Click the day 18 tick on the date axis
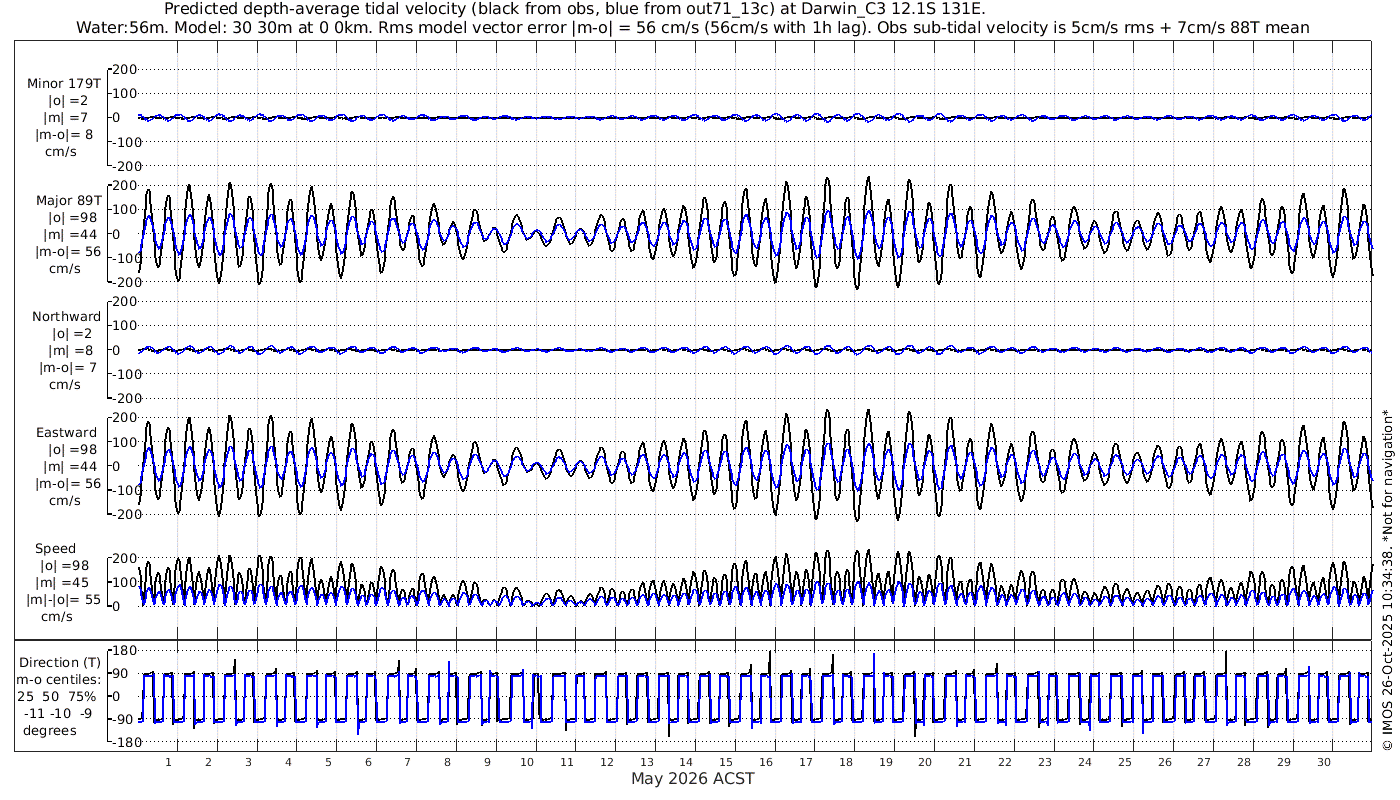Viewport: 1400px width, 800px height. (846, 762)
